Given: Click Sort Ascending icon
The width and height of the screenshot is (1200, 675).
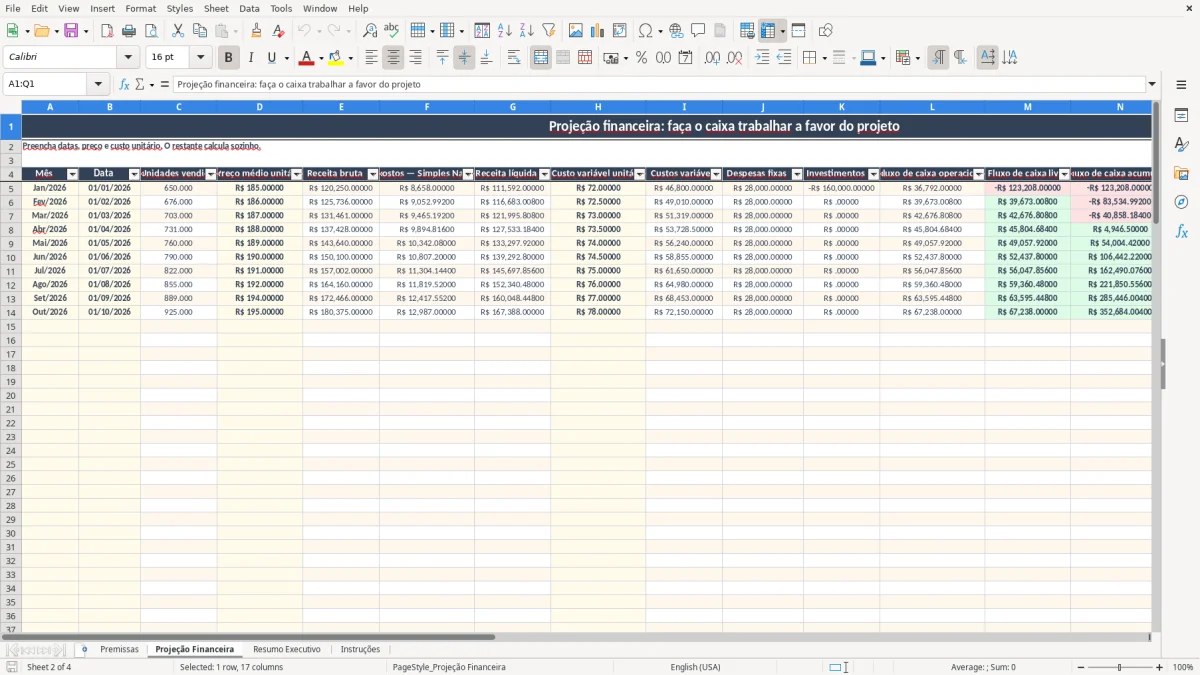Looking at the screenshot, I should [x=505, y=31].
